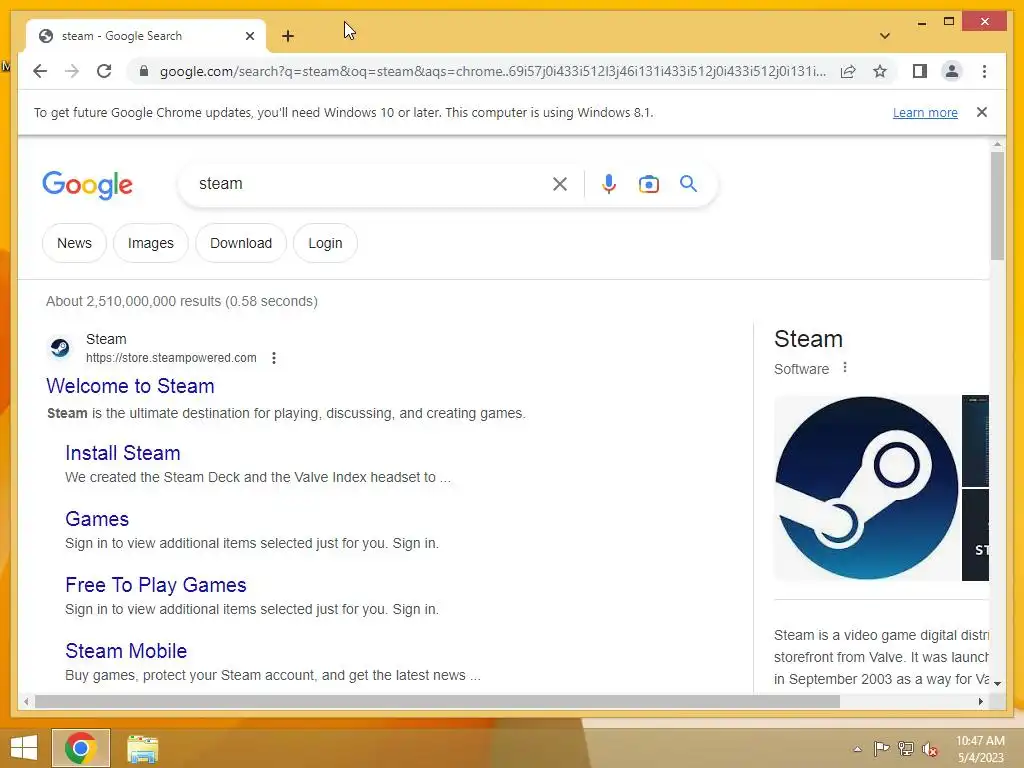Open the Chrome three-dot menu

click(984, 71)
